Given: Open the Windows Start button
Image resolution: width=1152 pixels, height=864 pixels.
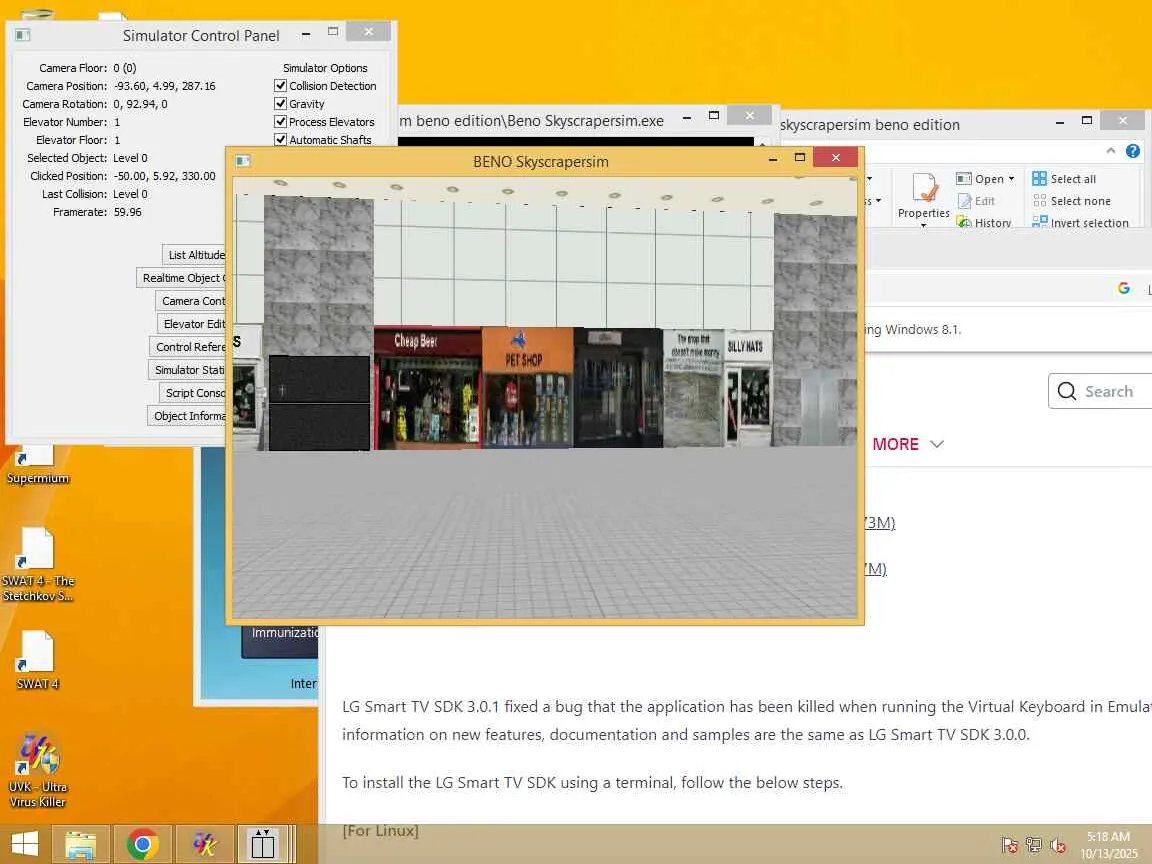Looking at the screenshot, I should (x=25, y=843).
